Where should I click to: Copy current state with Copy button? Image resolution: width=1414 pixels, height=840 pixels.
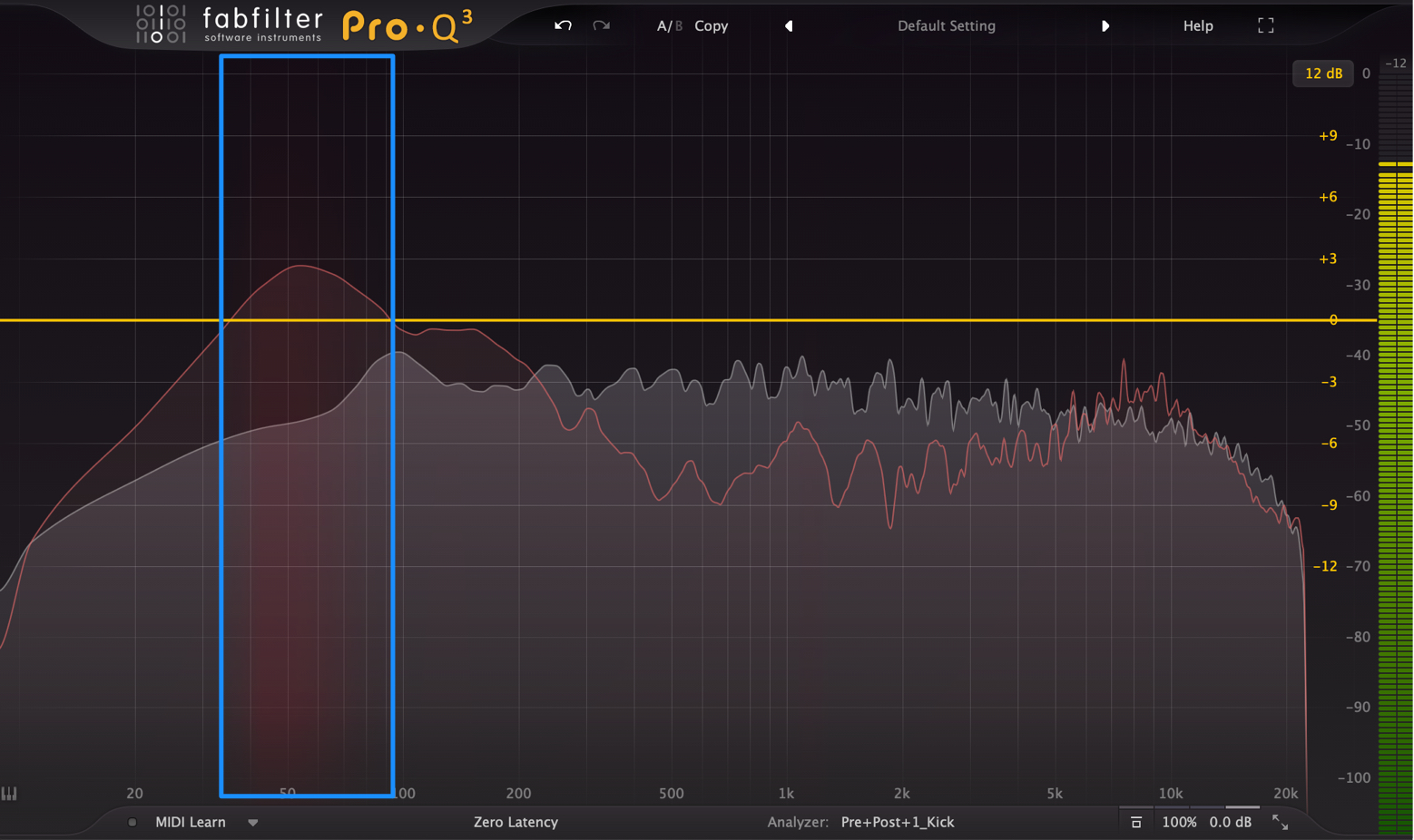(712, 26)
